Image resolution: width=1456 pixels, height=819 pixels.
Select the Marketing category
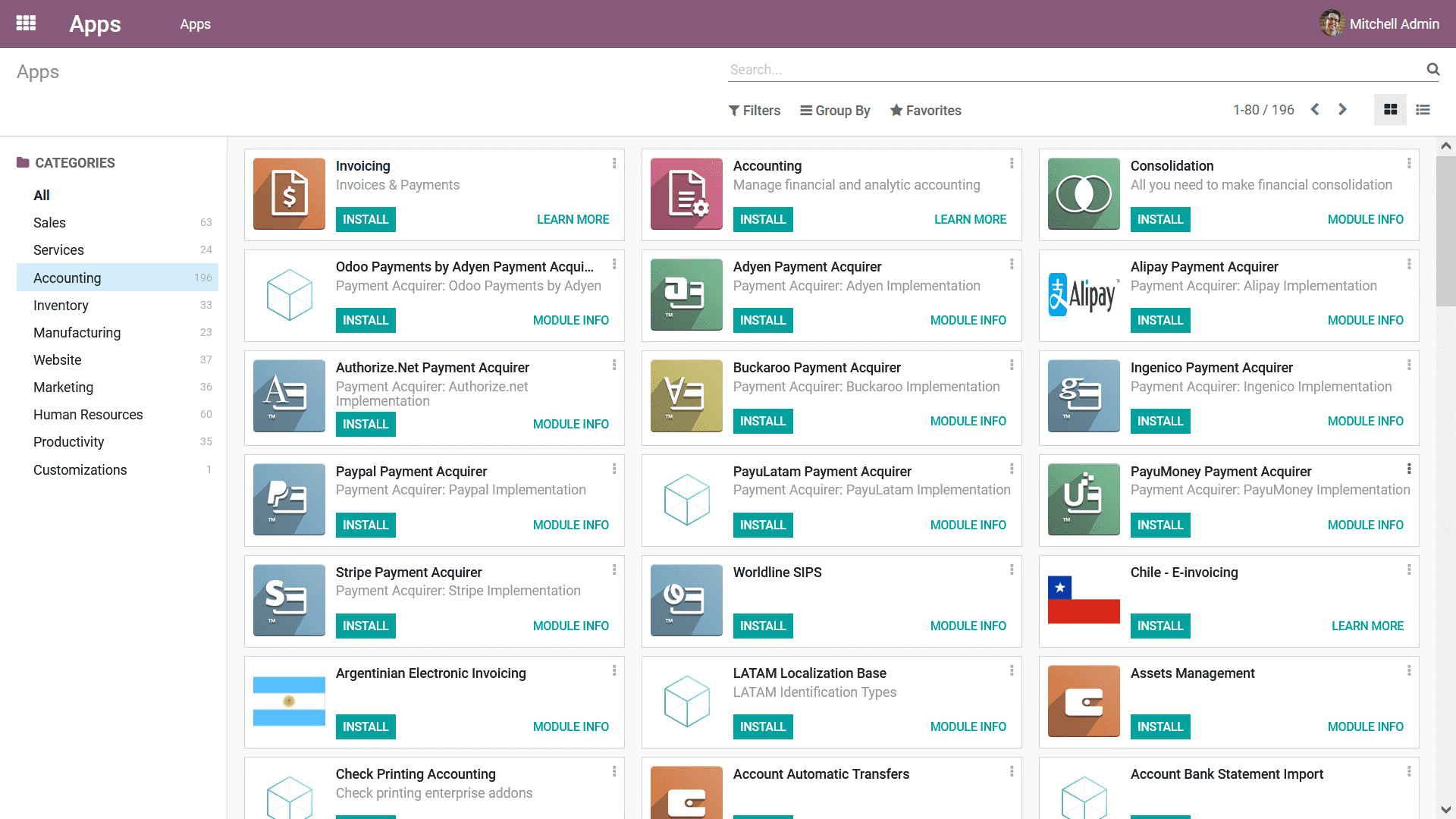pos(117,388)
